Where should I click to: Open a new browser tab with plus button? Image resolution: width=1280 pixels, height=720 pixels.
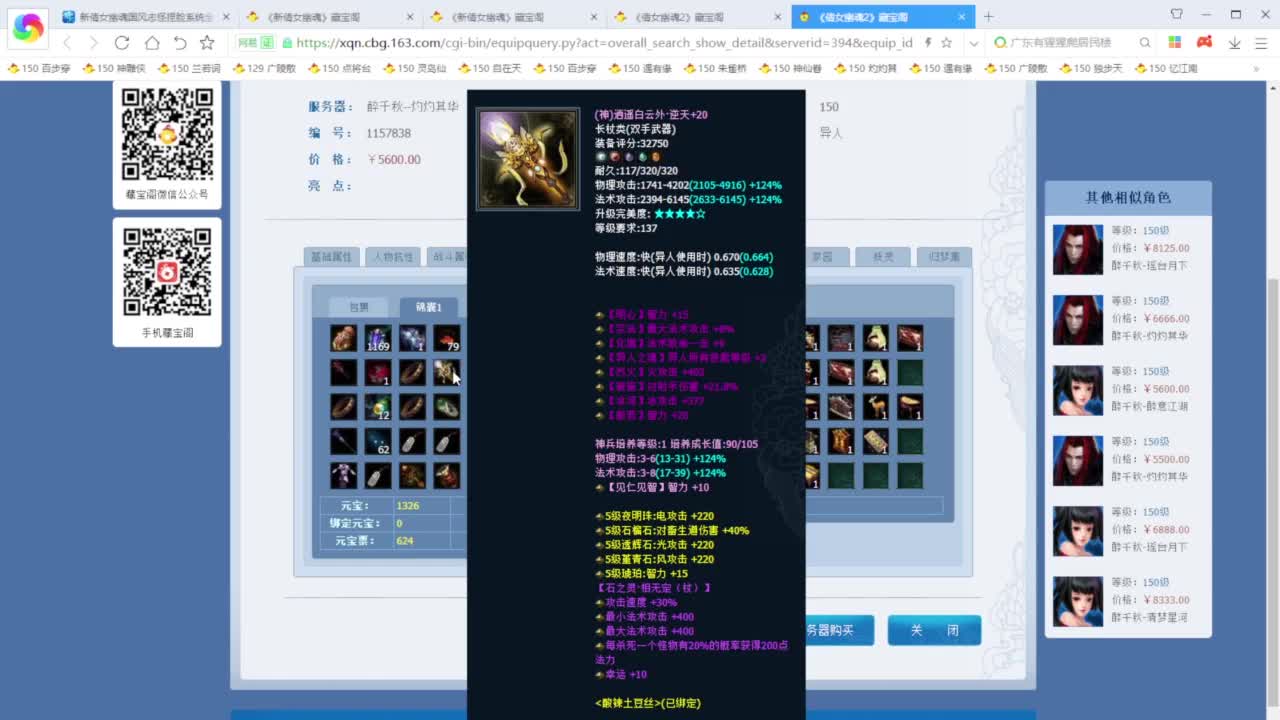(989, 16)
